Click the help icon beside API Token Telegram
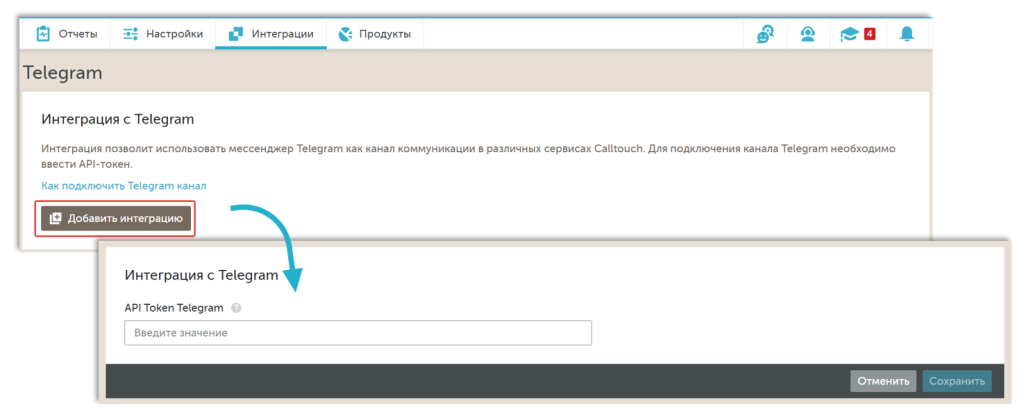The height and width of the screenshot is (413, 1024). click(x=236, y=308)
